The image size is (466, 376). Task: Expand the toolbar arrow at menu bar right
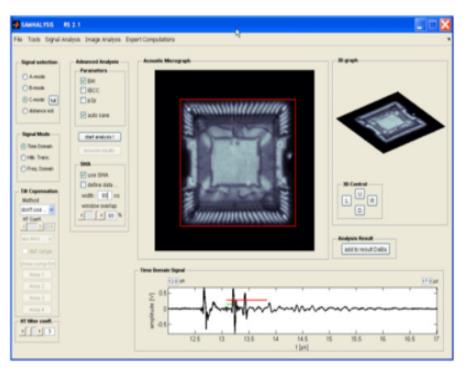click(449, 39)
